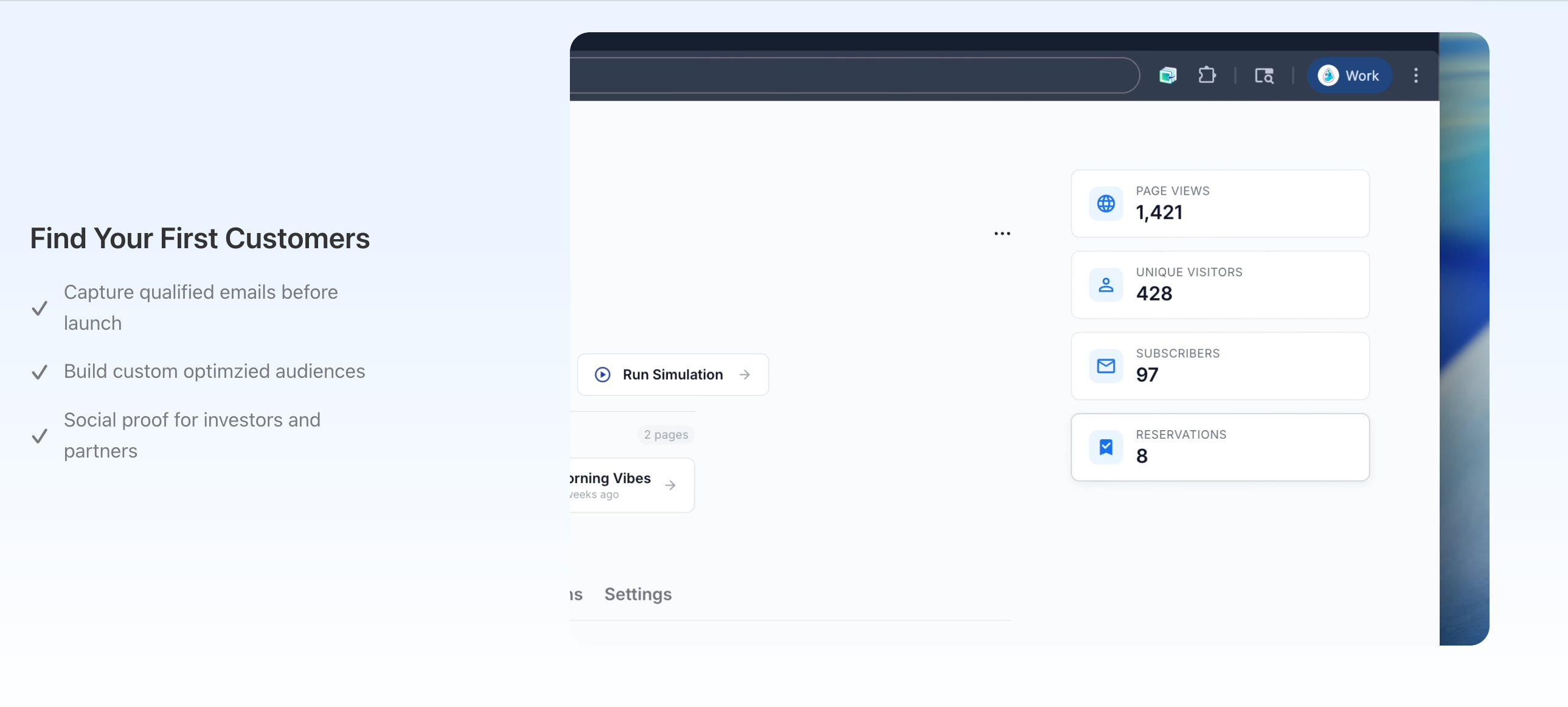The height and width of the screenshot is (707, 1568).
Task: Click the play icon beside Run Simulation
Action: coord(602,375)
